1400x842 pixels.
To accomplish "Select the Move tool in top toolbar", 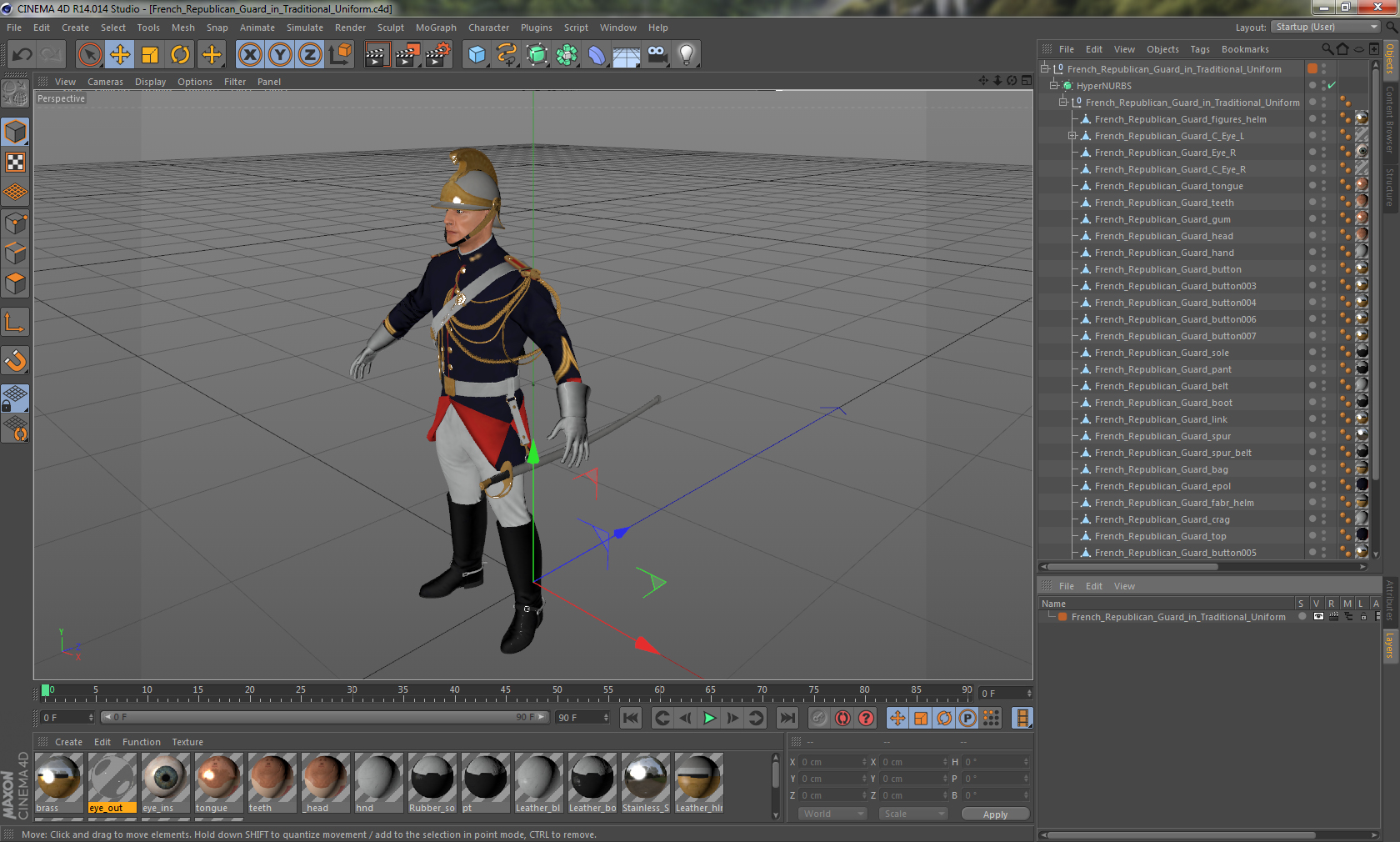I will coord(120,55).
